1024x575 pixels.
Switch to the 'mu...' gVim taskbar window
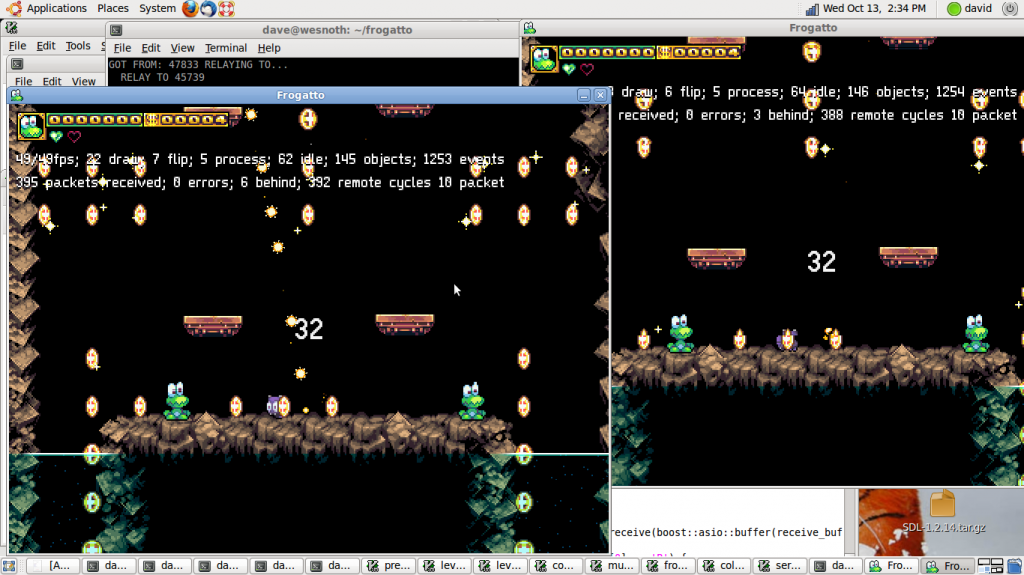tap(611, 566)
